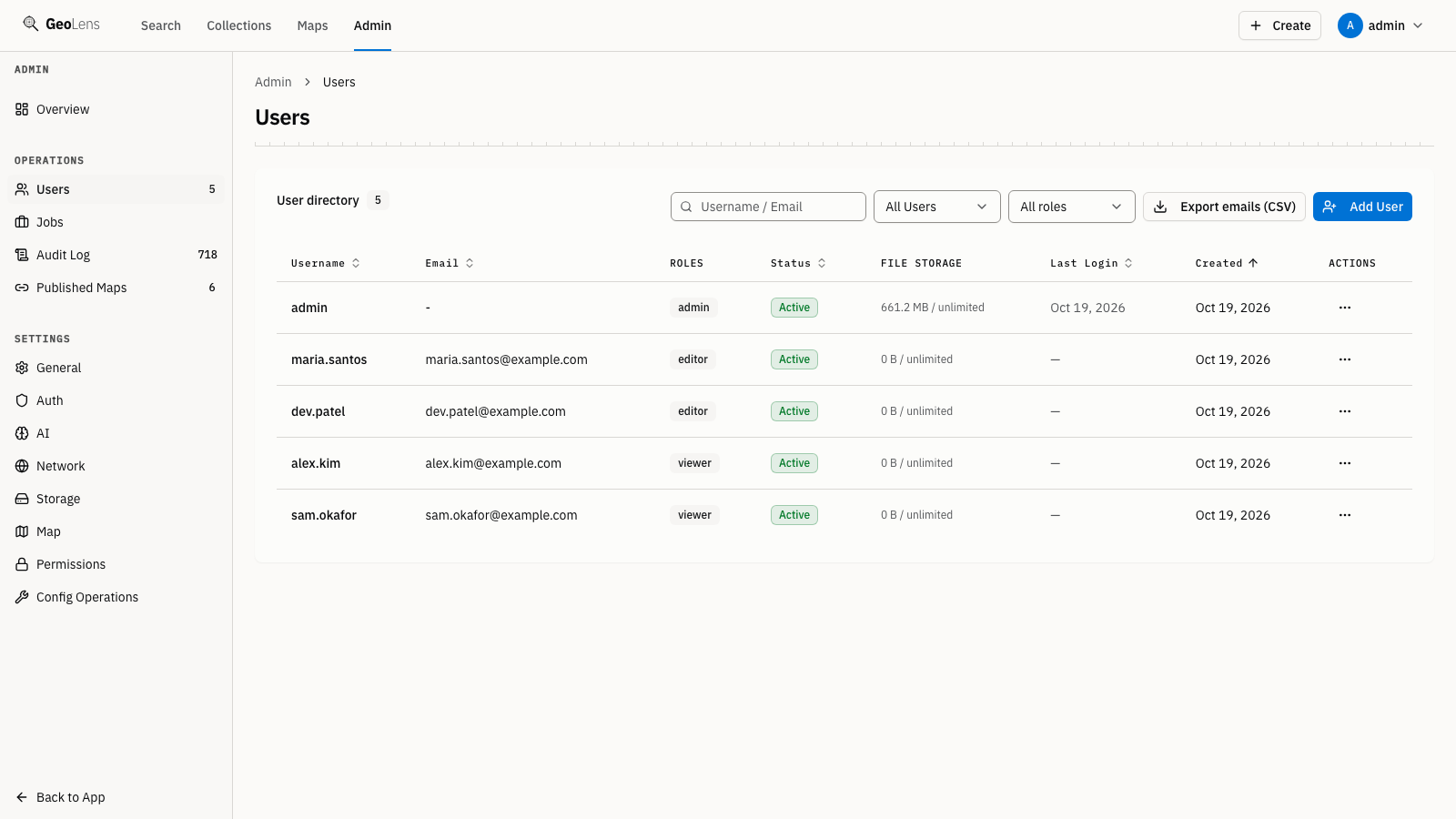
Task: Select the Admin tab
Action: [373, 25]
